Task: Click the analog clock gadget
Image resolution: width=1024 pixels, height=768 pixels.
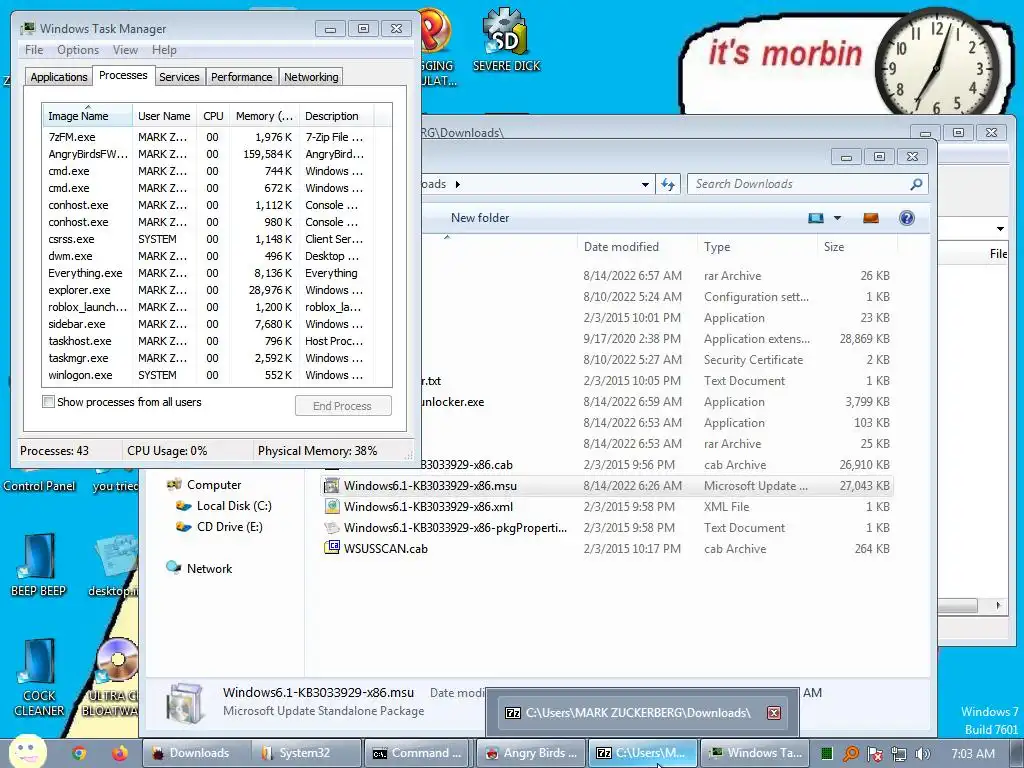Action: [x=936, y=67]
